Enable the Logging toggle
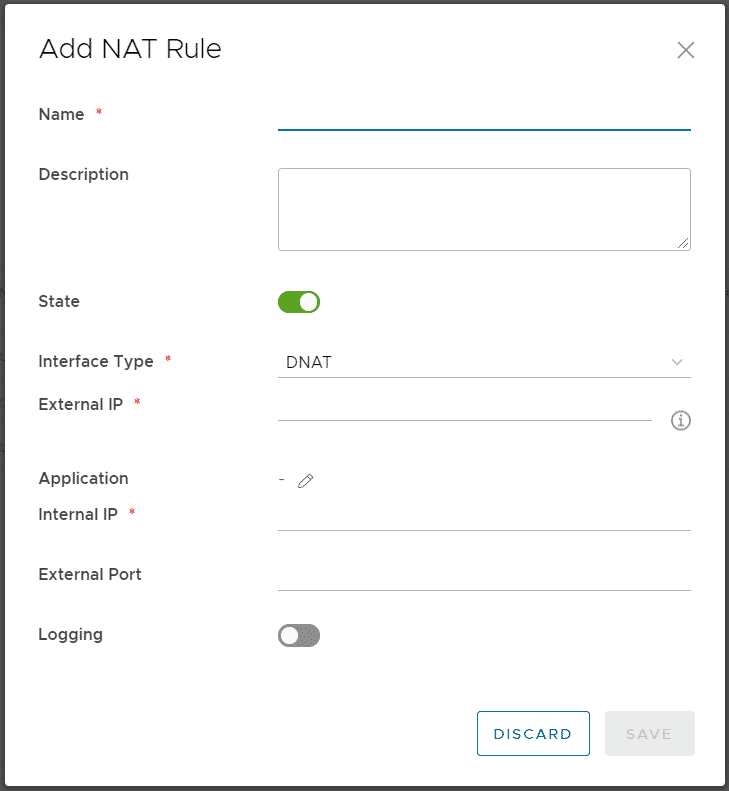 click(x=299, y=635)
